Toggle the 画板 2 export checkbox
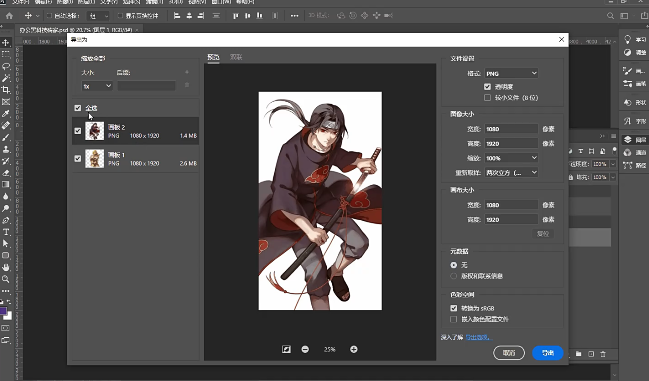Screen dimensions: 649x381 click(78, 131)
